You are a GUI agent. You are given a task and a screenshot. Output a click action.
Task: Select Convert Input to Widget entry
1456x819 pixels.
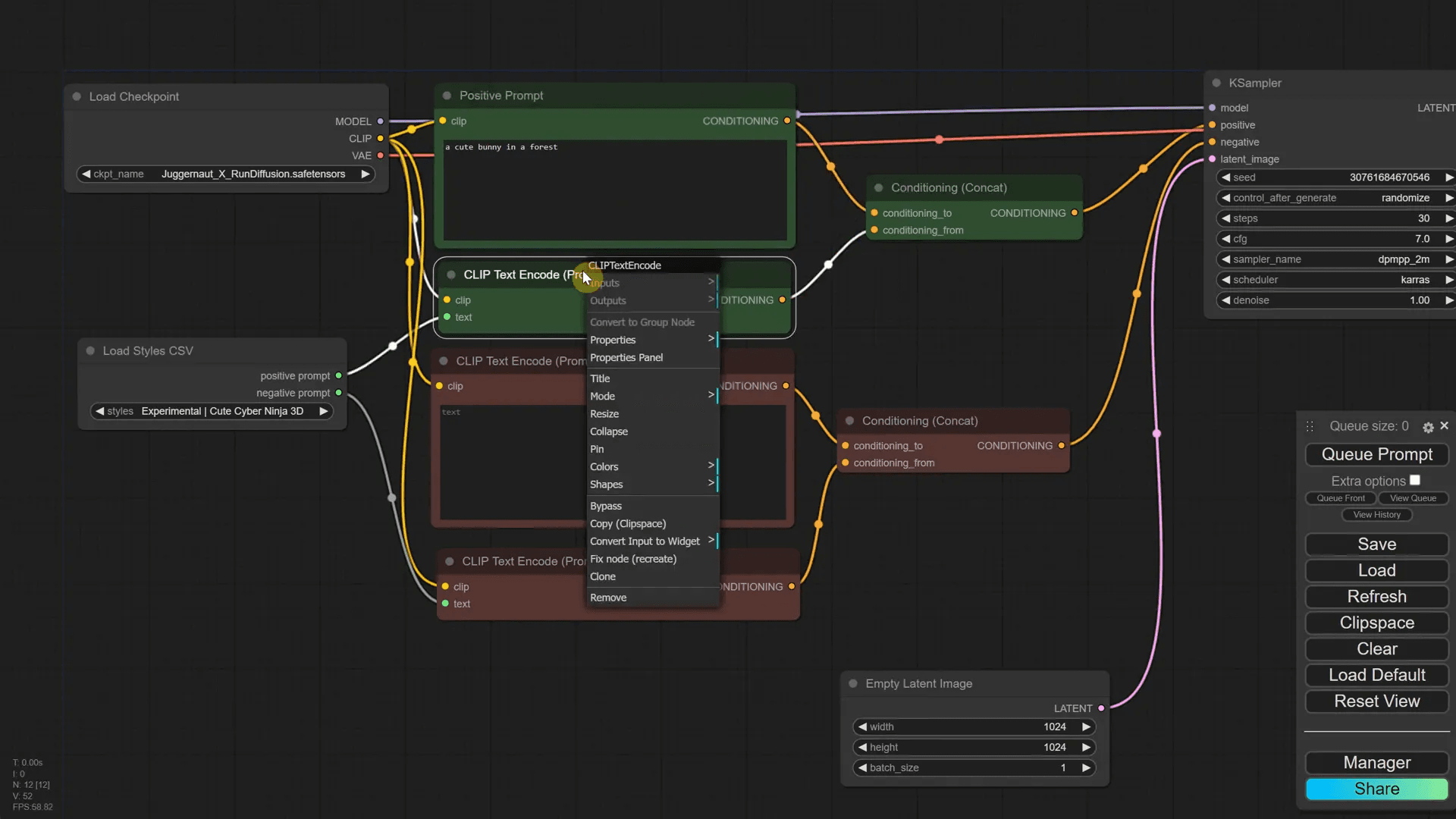[x=645, y=541]
